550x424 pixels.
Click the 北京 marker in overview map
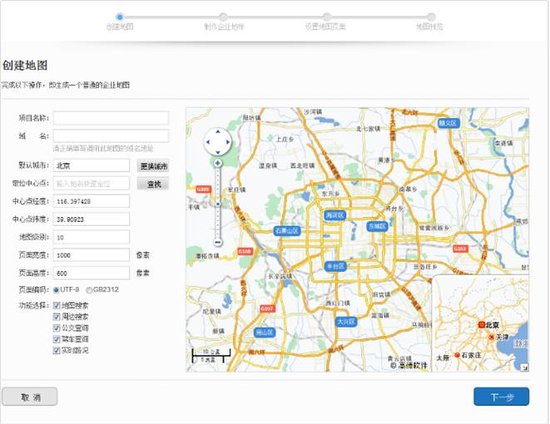coord(482,325)
